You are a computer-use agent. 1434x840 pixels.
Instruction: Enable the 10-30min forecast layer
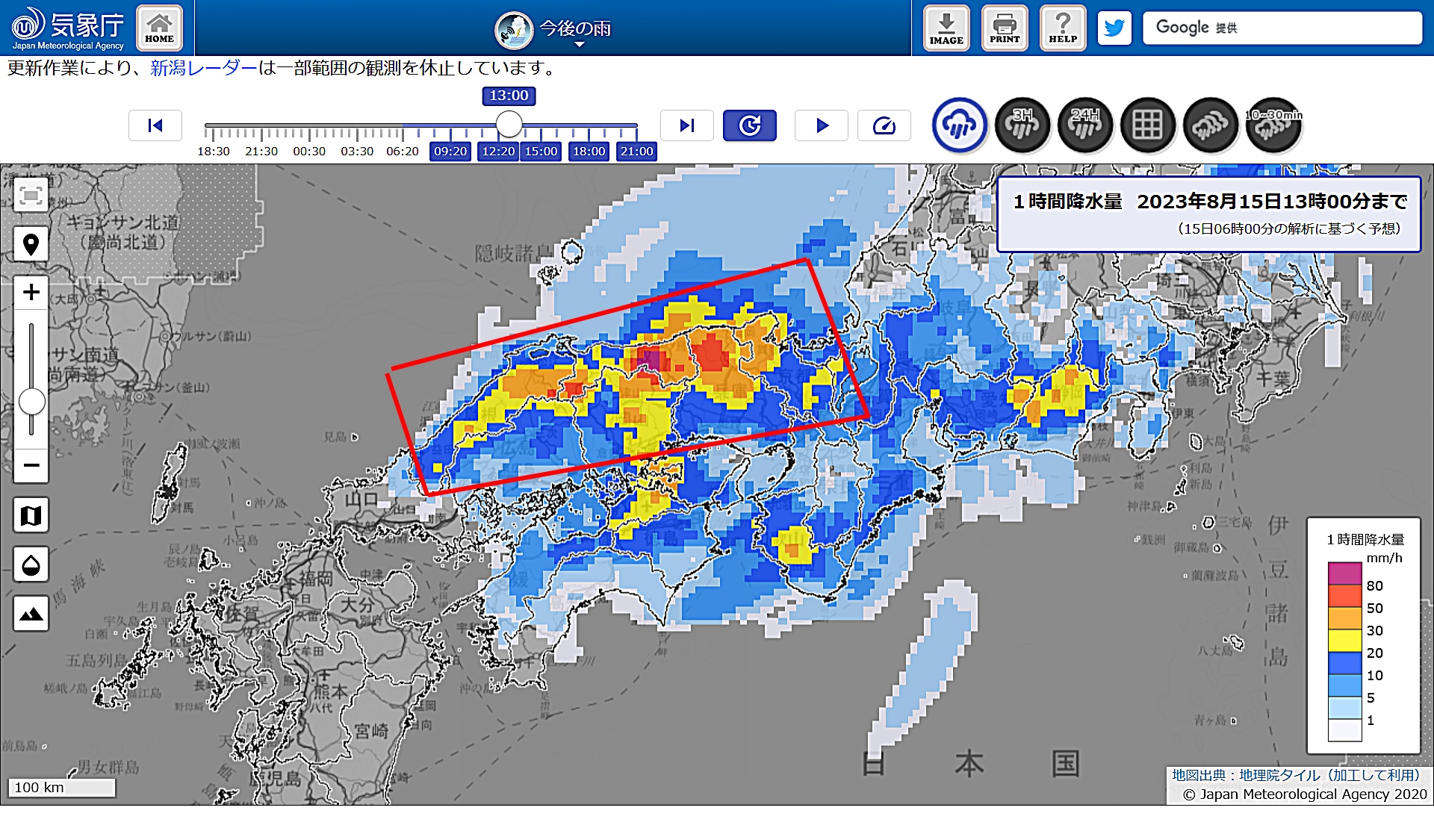(1273, 125)
